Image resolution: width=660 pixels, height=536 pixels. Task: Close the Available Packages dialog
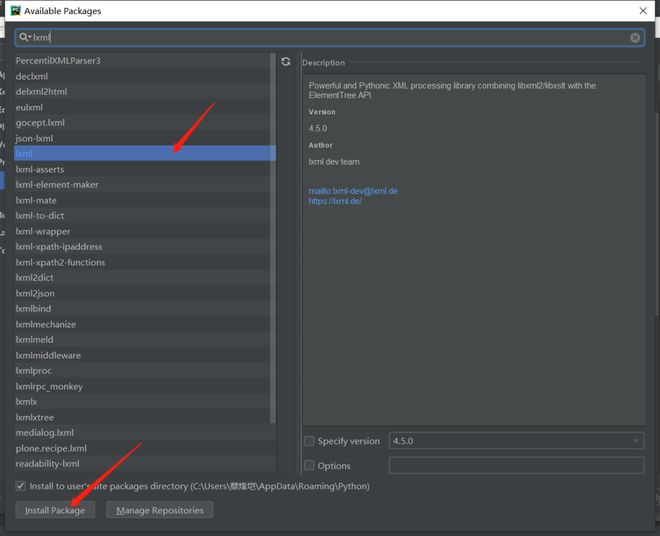pyautogui.click(x=642, y=11)
